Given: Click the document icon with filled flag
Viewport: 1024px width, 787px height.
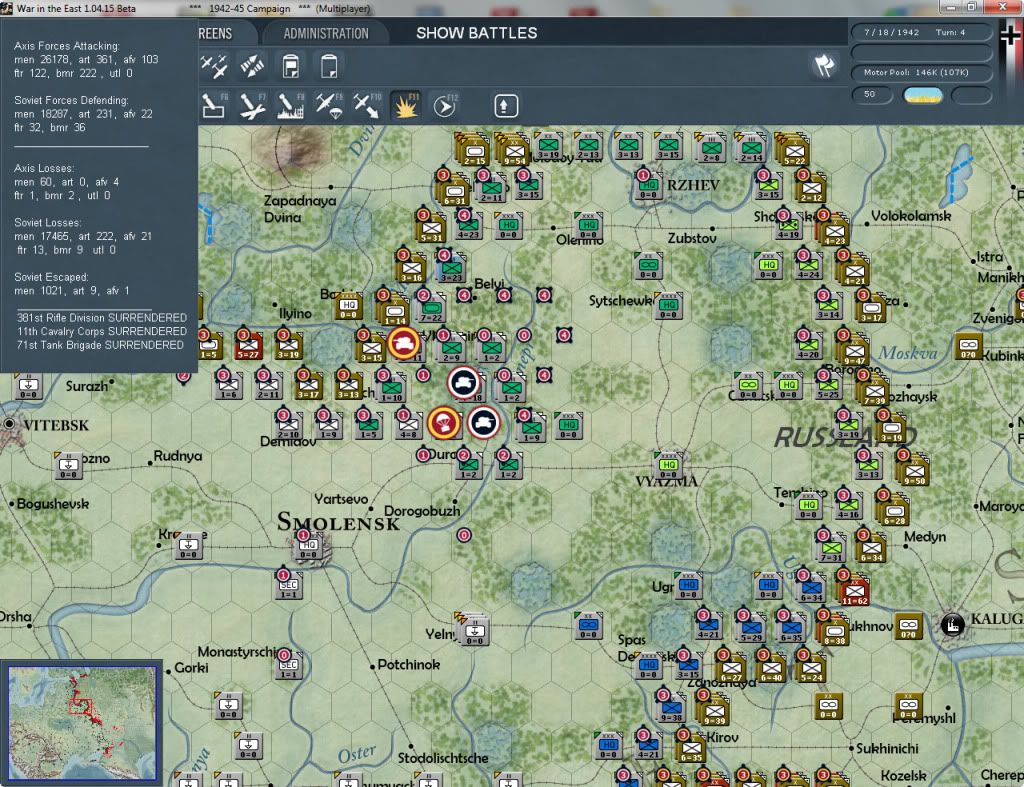Looking at the screenshot, I should [291, 66].
